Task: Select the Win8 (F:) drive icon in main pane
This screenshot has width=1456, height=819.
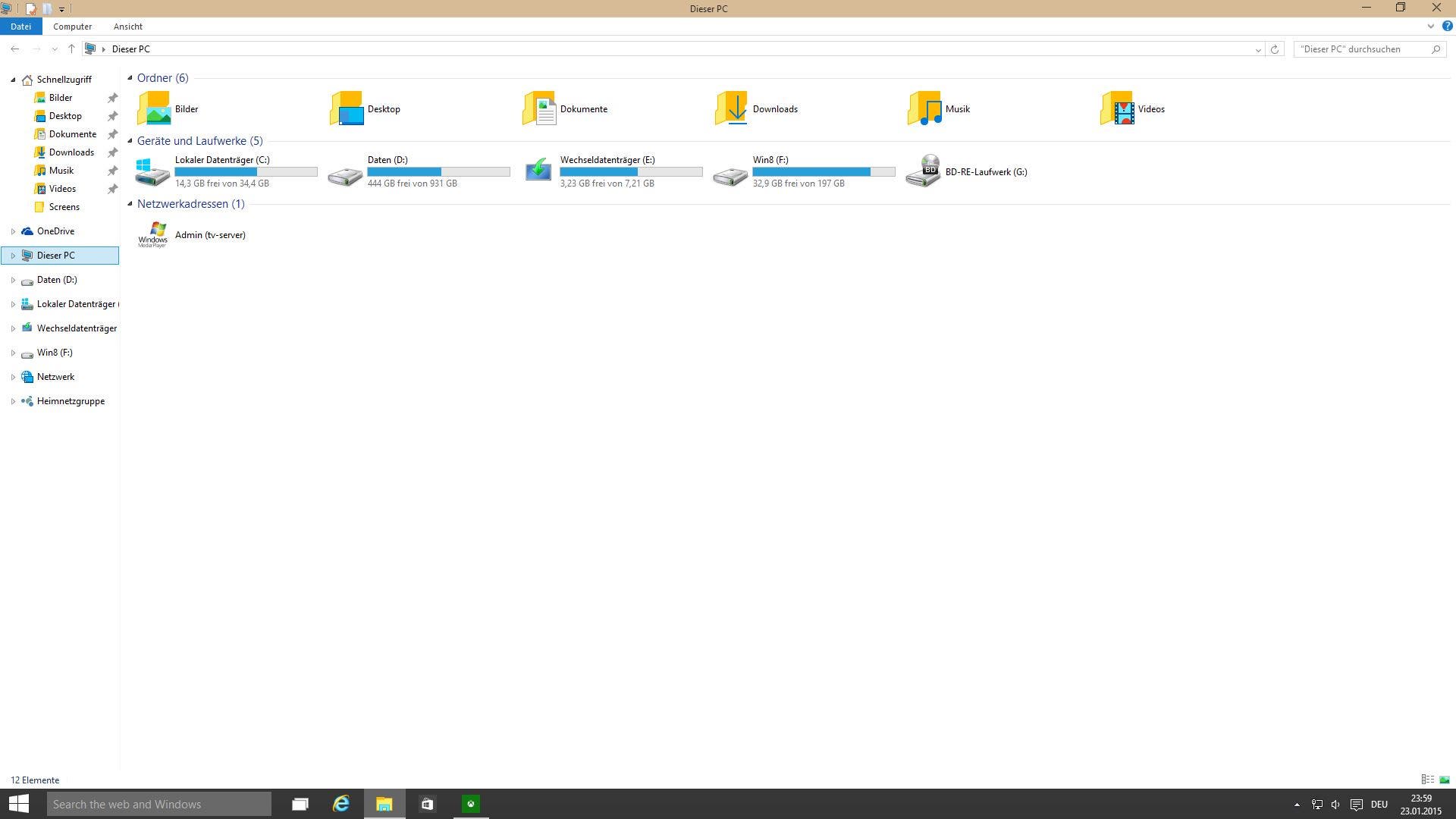Action: pos(730,176)
